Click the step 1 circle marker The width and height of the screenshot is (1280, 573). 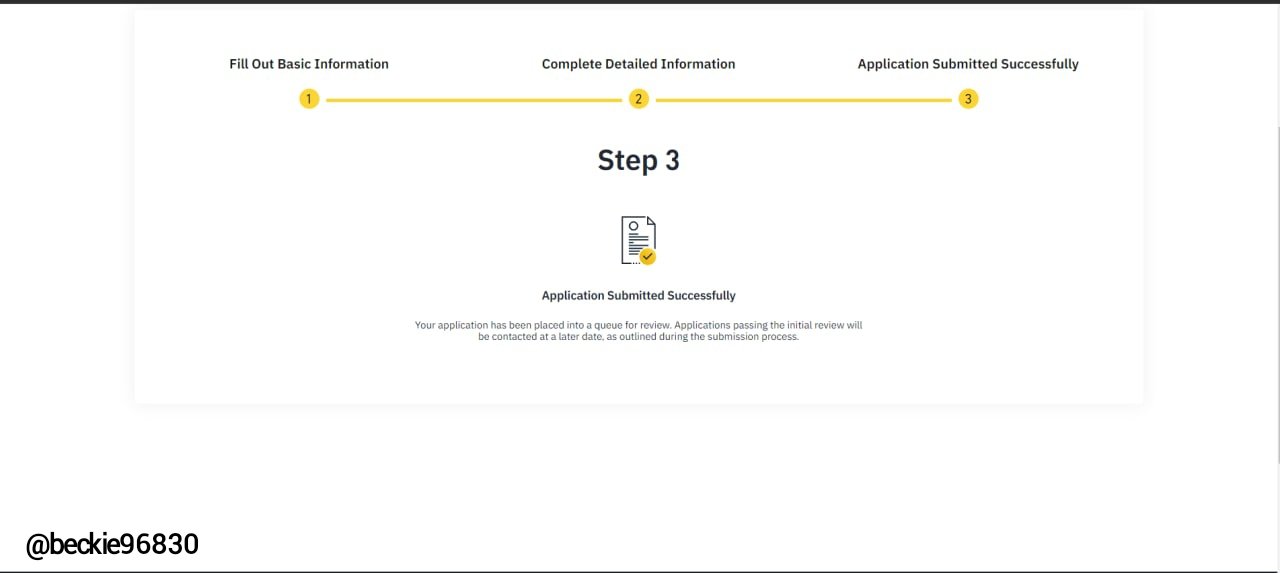pos(309,99)
